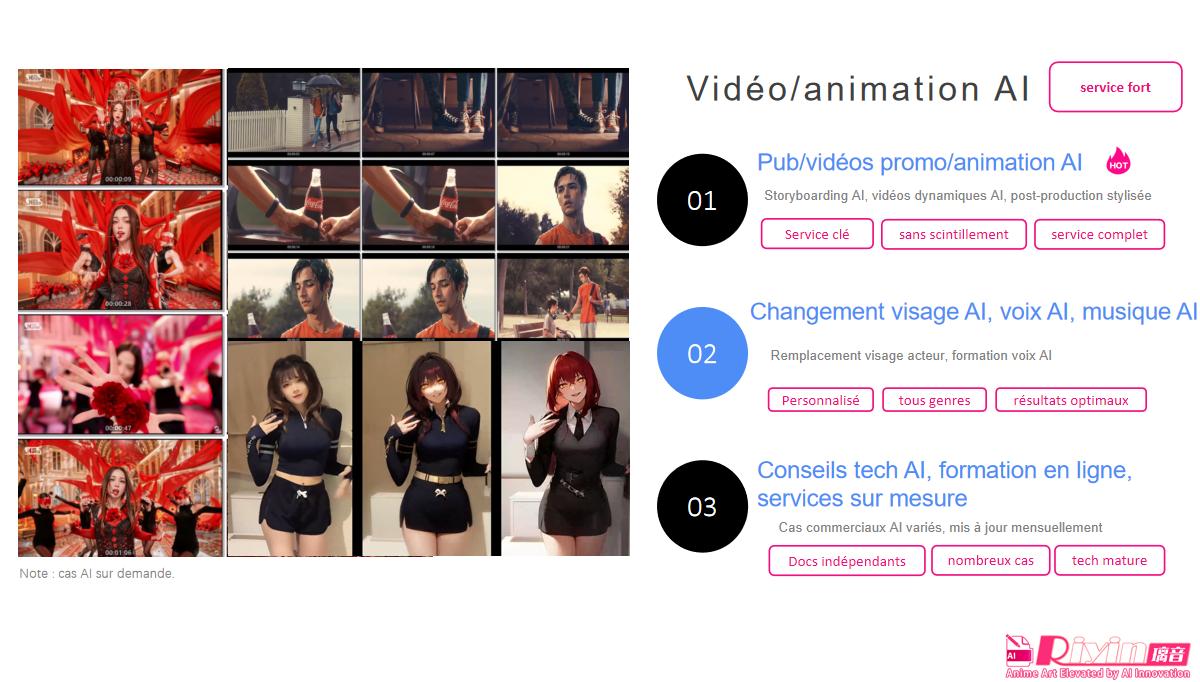Click the "service complet" tag
This screenshot has width=1200, height=682.
1100,234
